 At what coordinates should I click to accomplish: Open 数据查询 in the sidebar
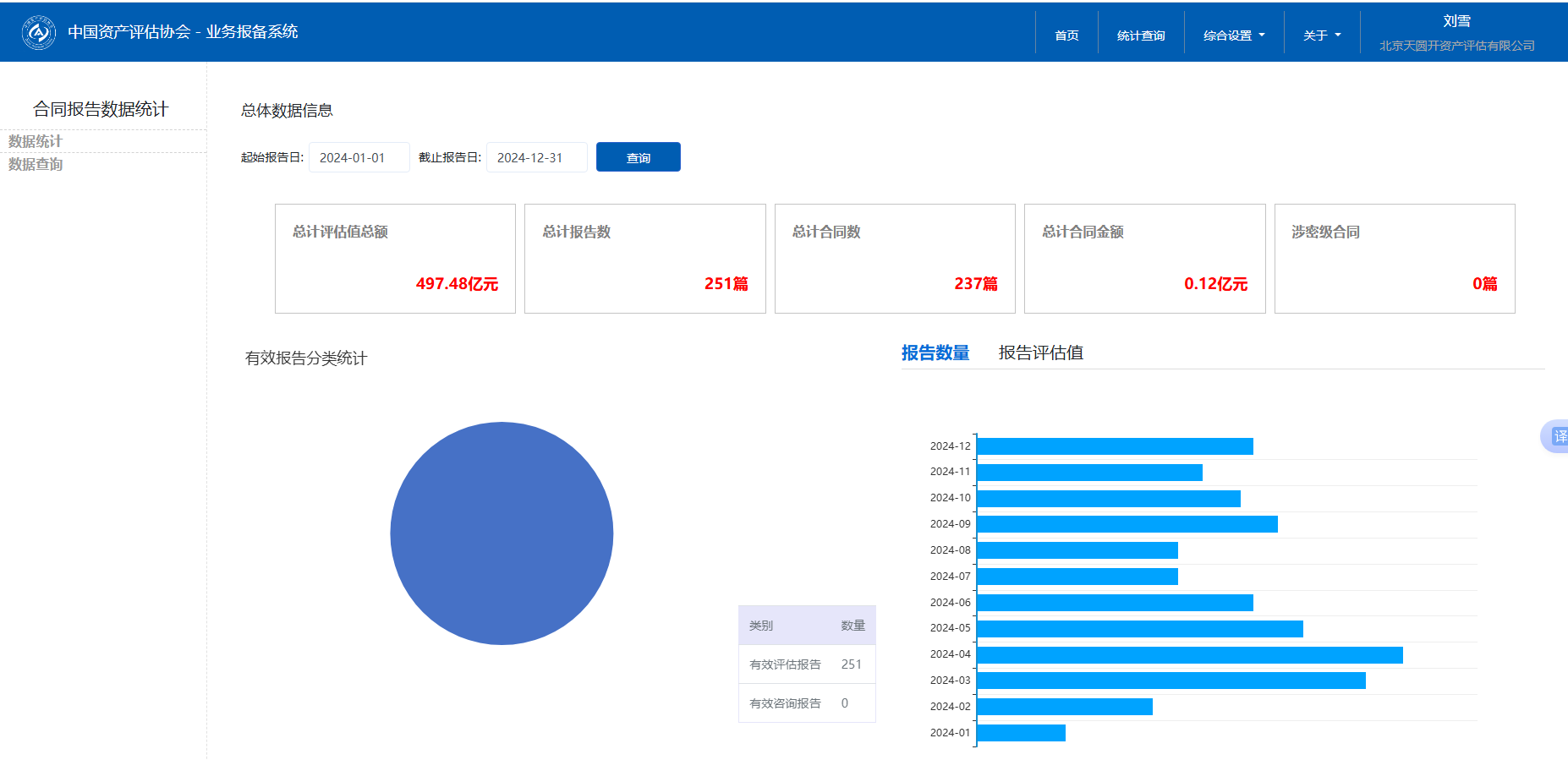point(36,164)
